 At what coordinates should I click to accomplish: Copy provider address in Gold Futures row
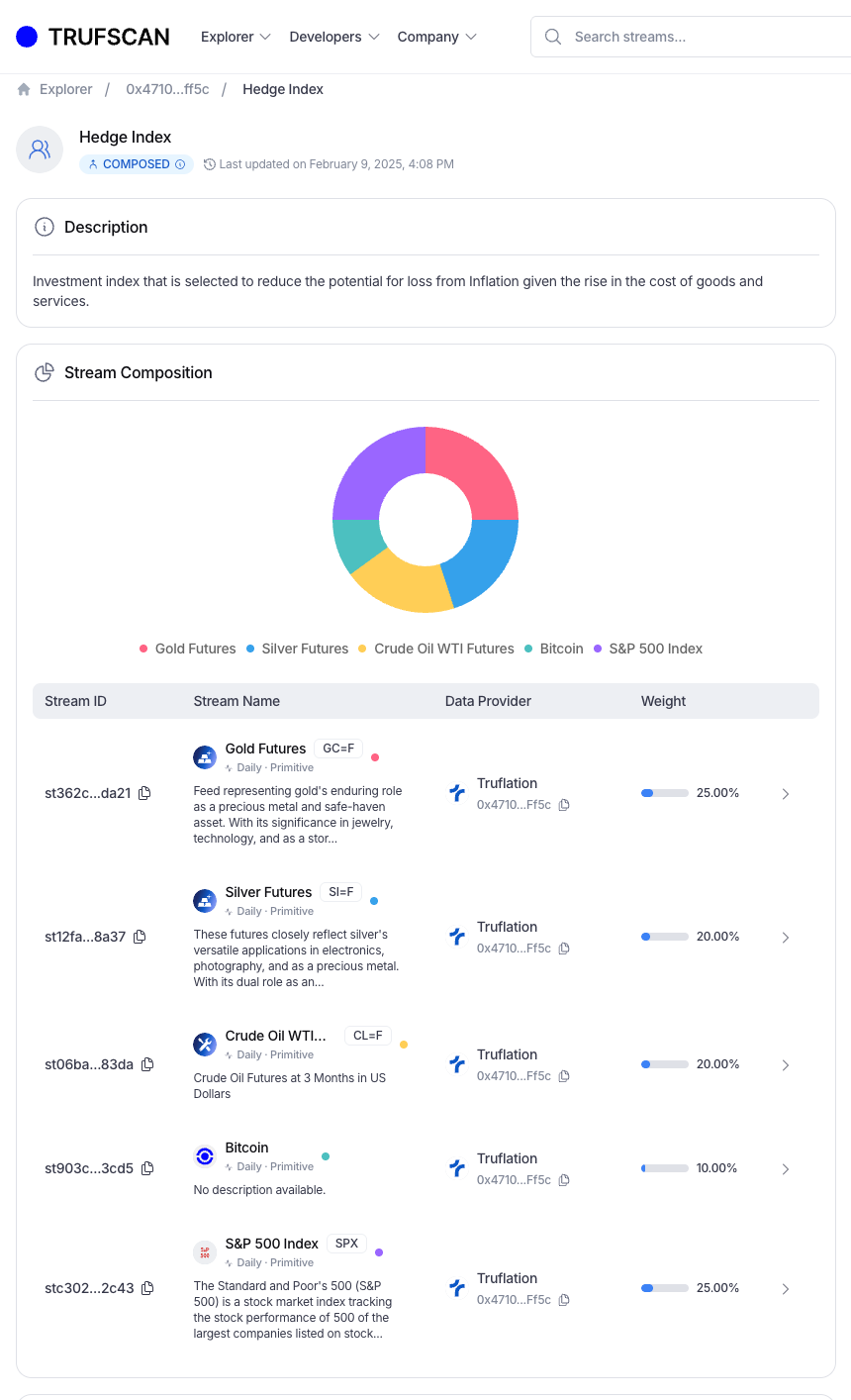coord(564,805)
